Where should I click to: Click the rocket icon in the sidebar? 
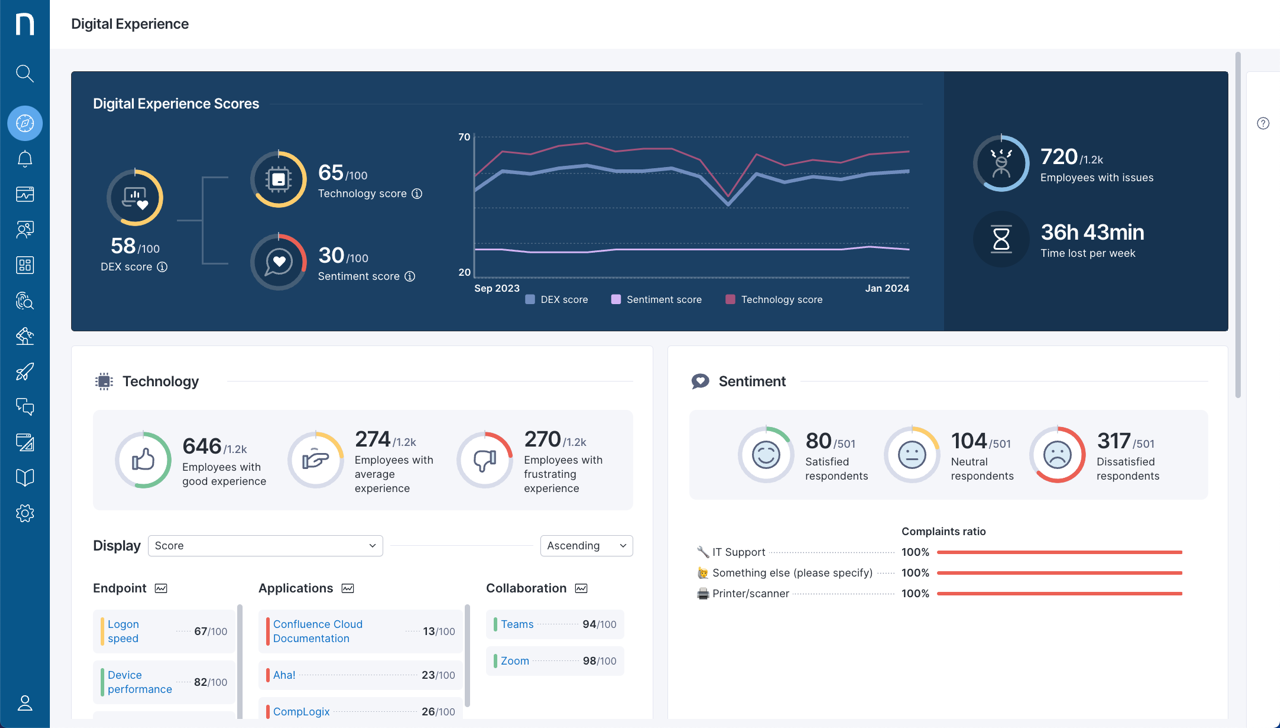click(25, 371)
